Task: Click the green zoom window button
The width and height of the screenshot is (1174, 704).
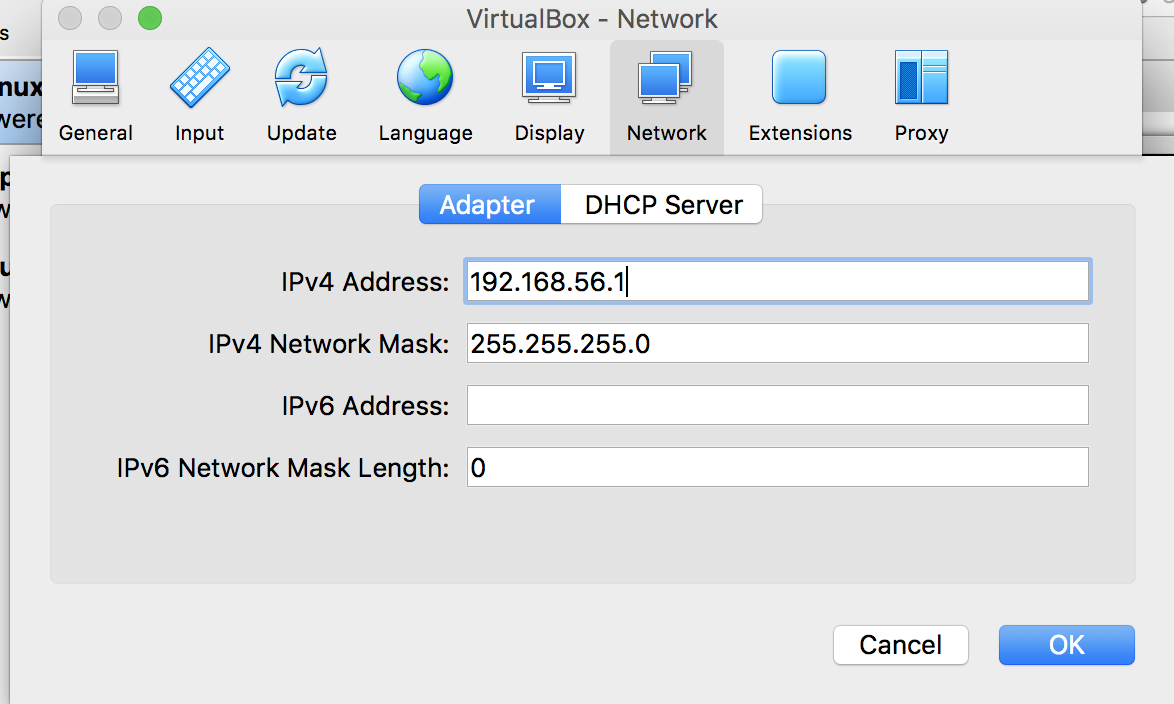Action: click(x=150, y=18)
